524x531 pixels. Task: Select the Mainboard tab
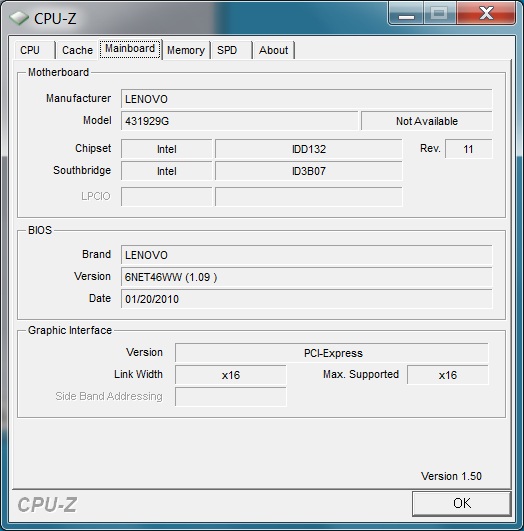tap(130, 49)
